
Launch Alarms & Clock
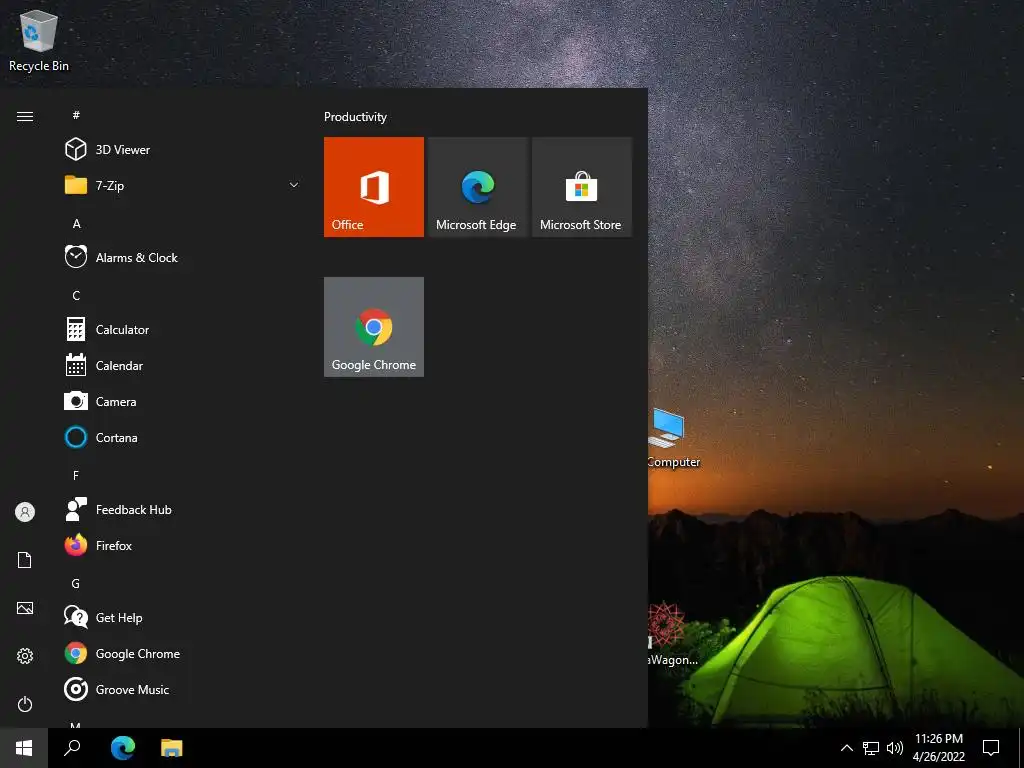click(182, 257)
